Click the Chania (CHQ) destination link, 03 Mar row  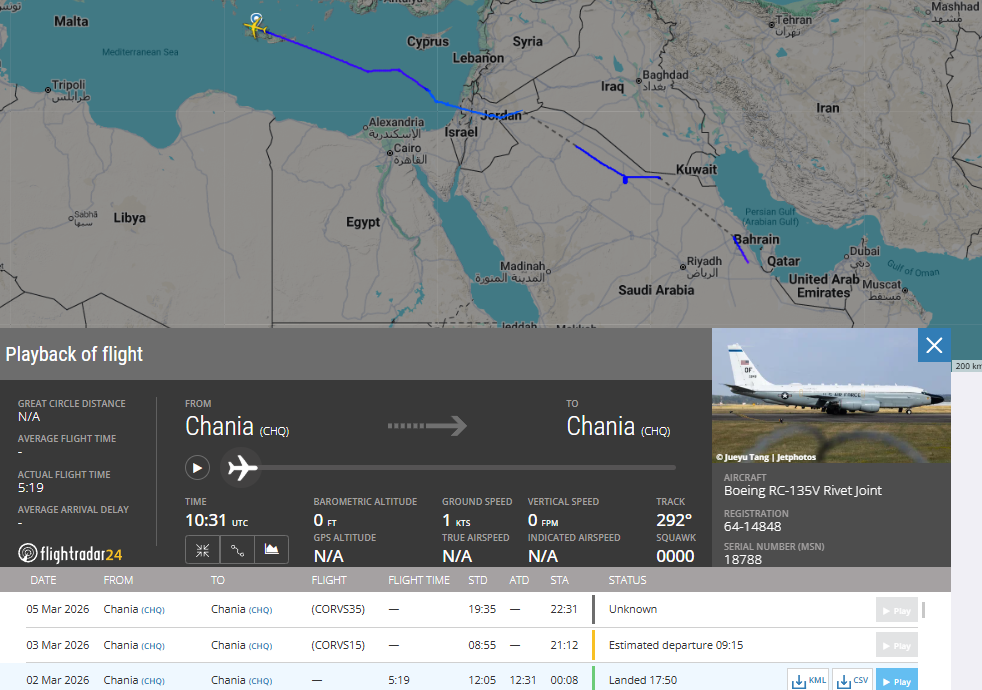click(241, 645)
